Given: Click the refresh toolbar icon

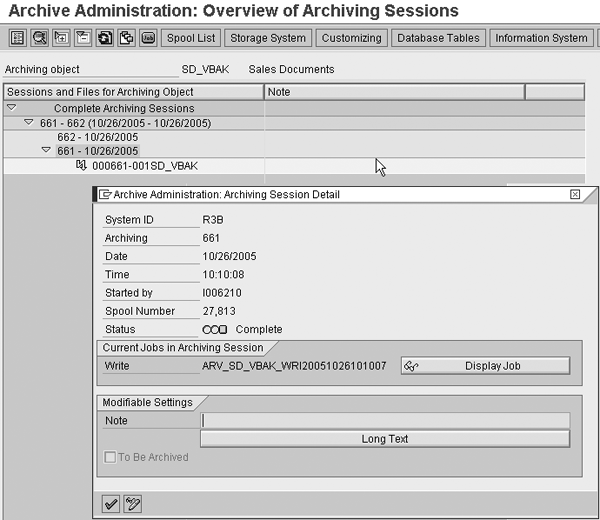Looking at the screenshot, I should [105, 38].
